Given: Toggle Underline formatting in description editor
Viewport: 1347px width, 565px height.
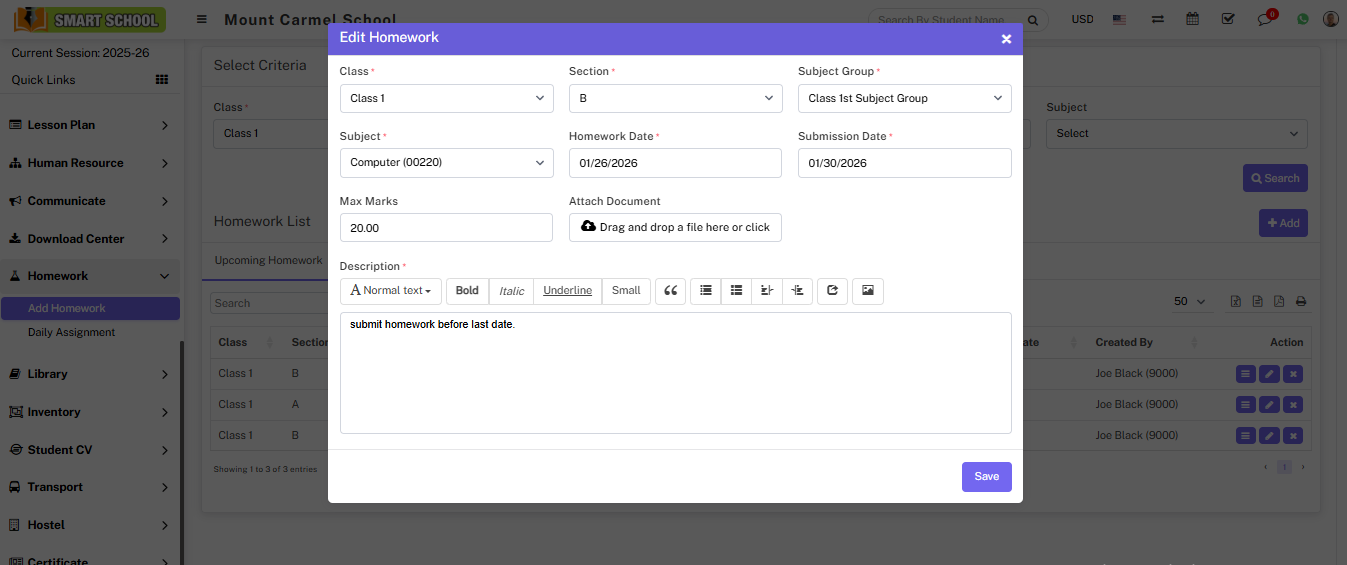Looking at the screenshot, I should pos(567,291).
